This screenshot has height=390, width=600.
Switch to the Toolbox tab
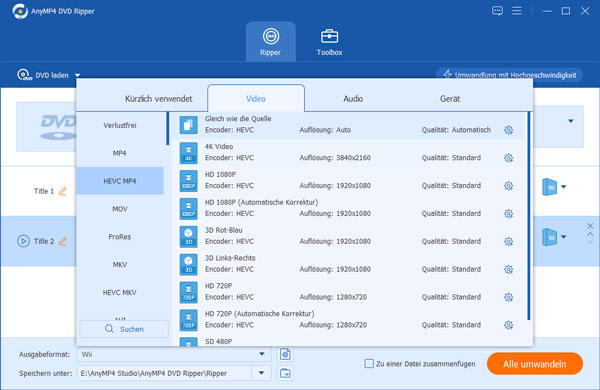[329, 42]
